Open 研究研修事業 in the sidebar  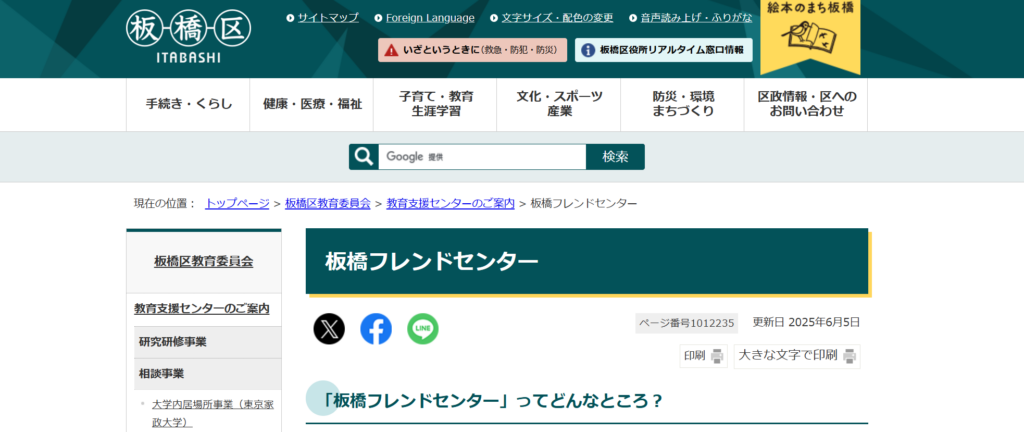click(x=173, y=342)
